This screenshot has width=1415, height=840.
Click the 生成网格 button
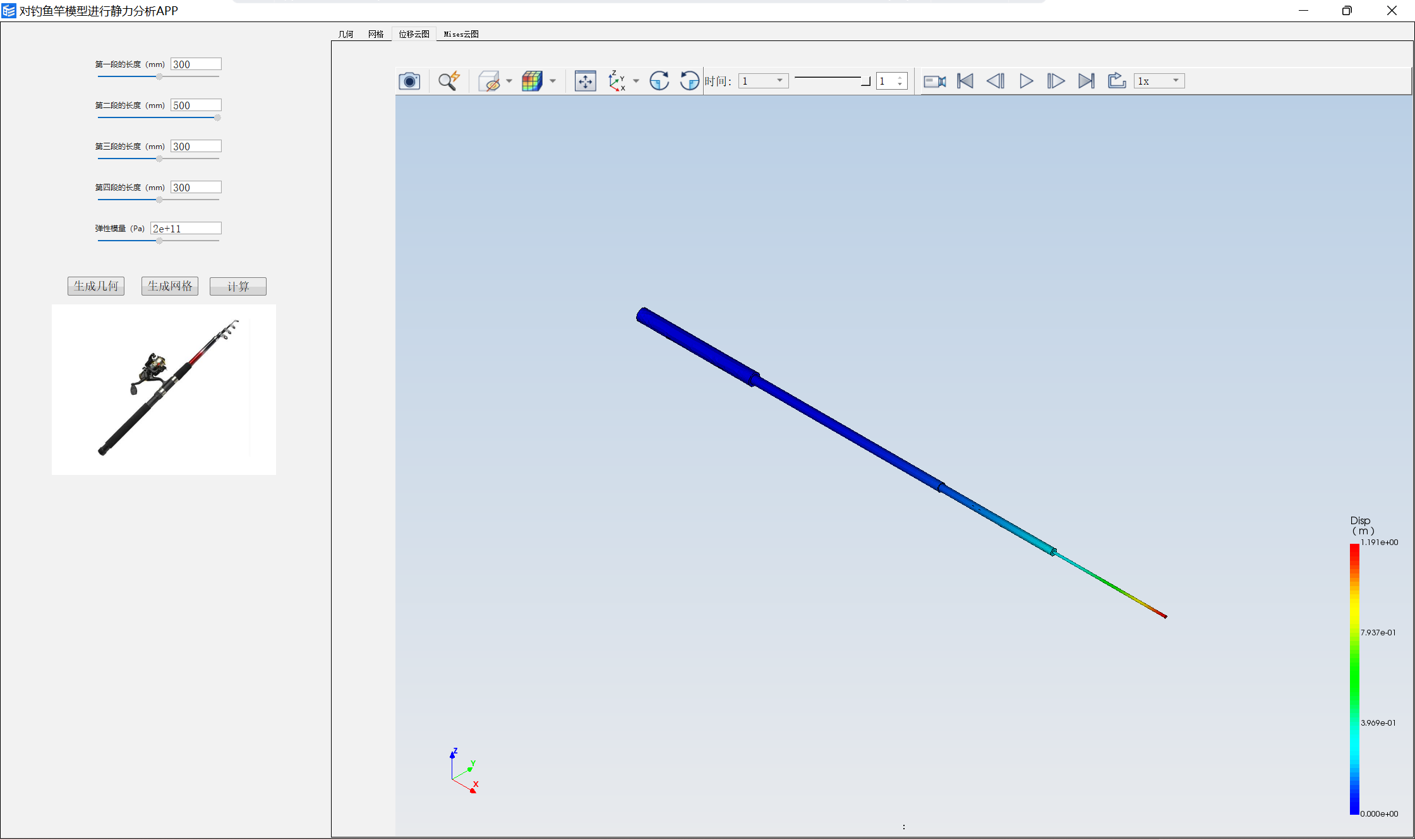point(170,286)
